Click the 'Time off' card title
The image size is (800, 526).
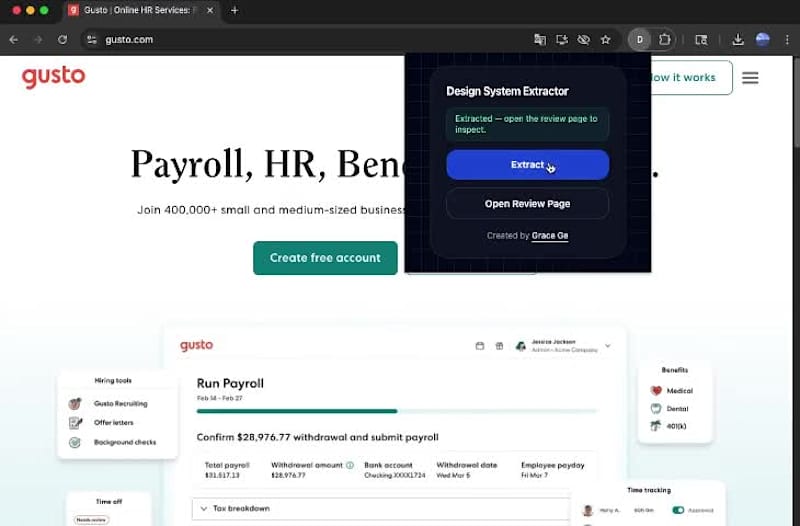pyautogui.click(x=109, y=502)
